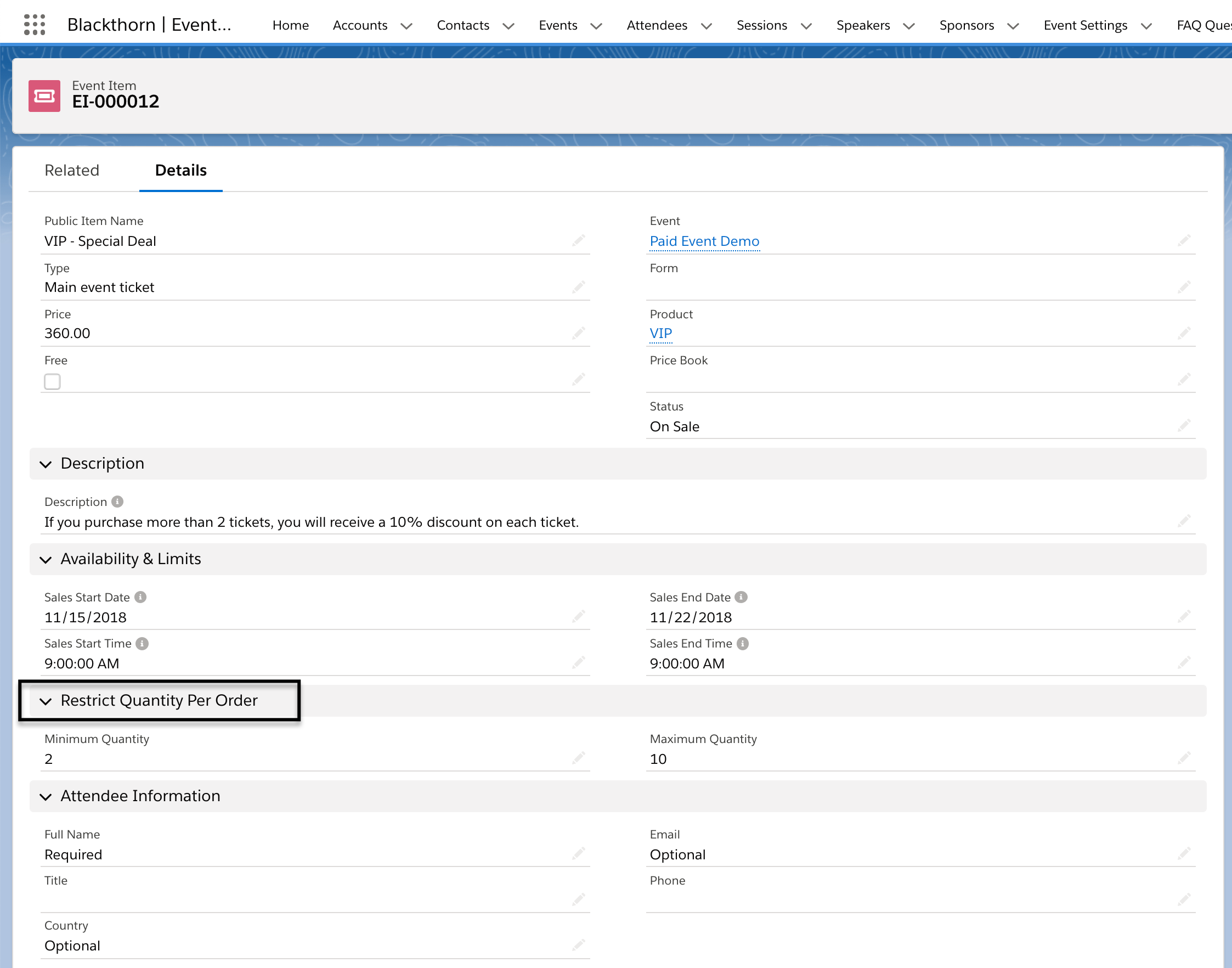Open the Speakers nav dropdown arrow

[x=908, y=26]
